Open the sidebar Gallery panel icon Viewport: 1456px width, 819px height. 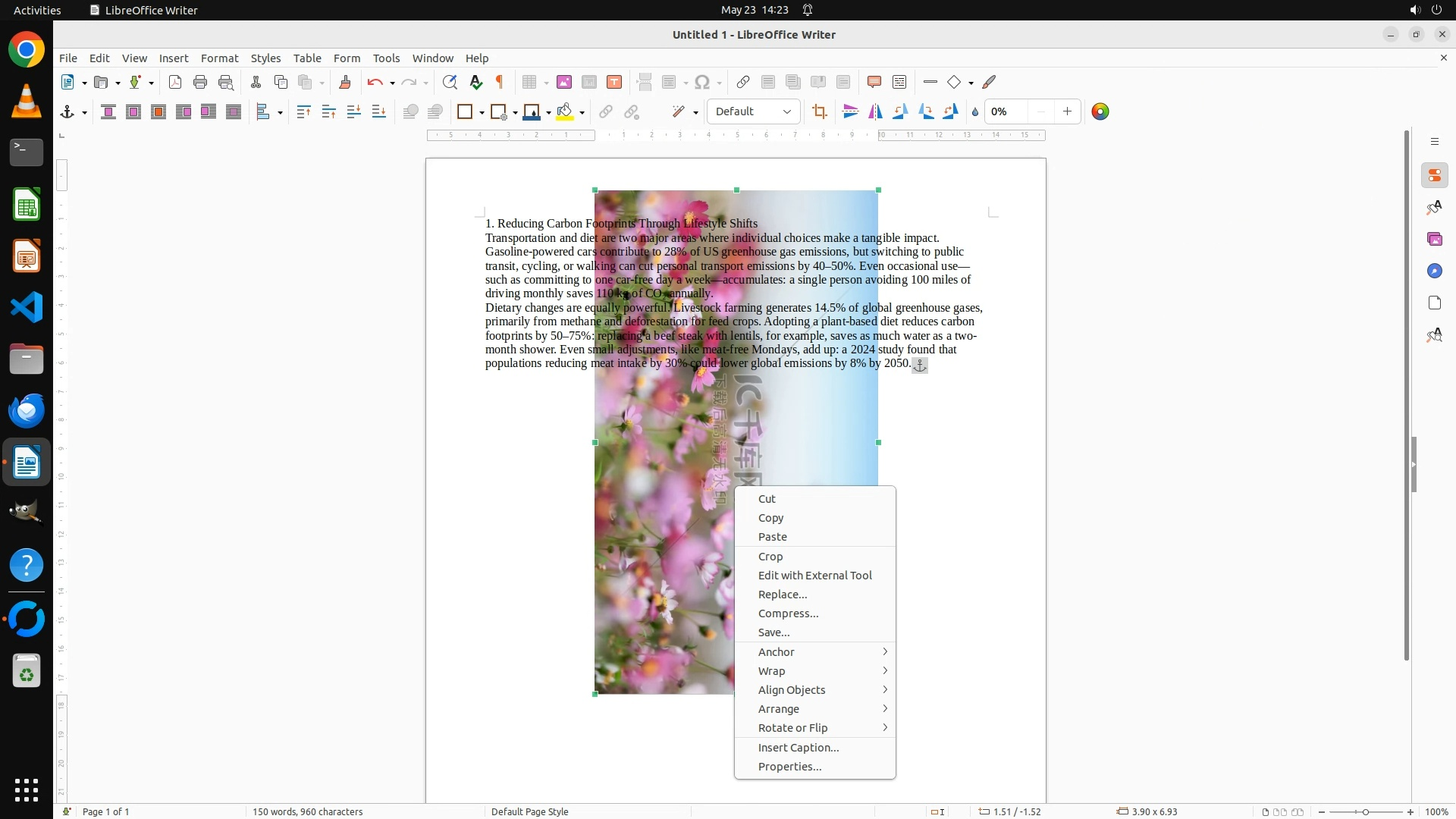tap(1434, 240)
